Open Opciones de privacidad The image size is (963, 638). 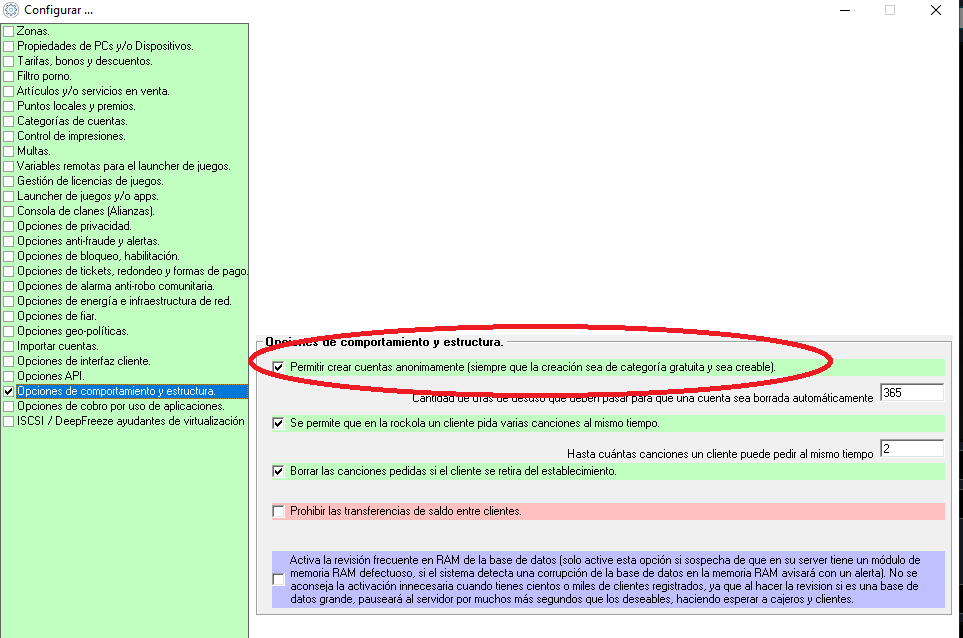tap(74, 226)
